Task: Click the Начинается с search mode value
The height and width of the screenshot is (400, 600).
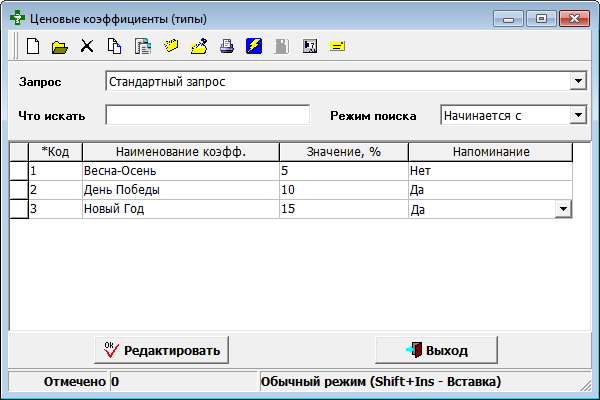Action: coord(482,116)
